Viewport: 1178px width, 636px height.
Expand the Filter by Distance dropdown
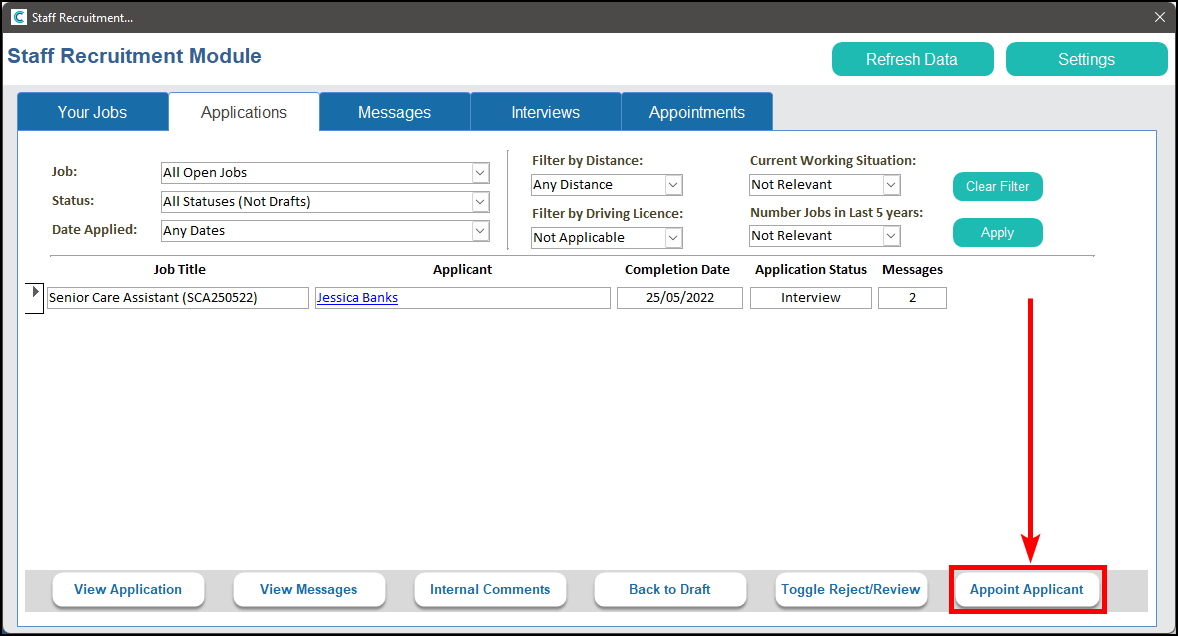click(673, 185)
